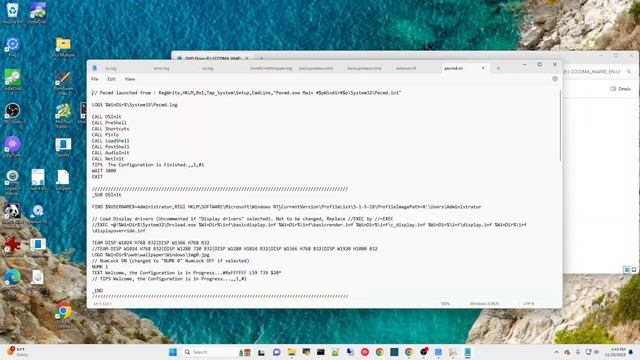Open the View menu in Notepad
This screenshot has width=640, height=360.
click(x=130, y=79)
